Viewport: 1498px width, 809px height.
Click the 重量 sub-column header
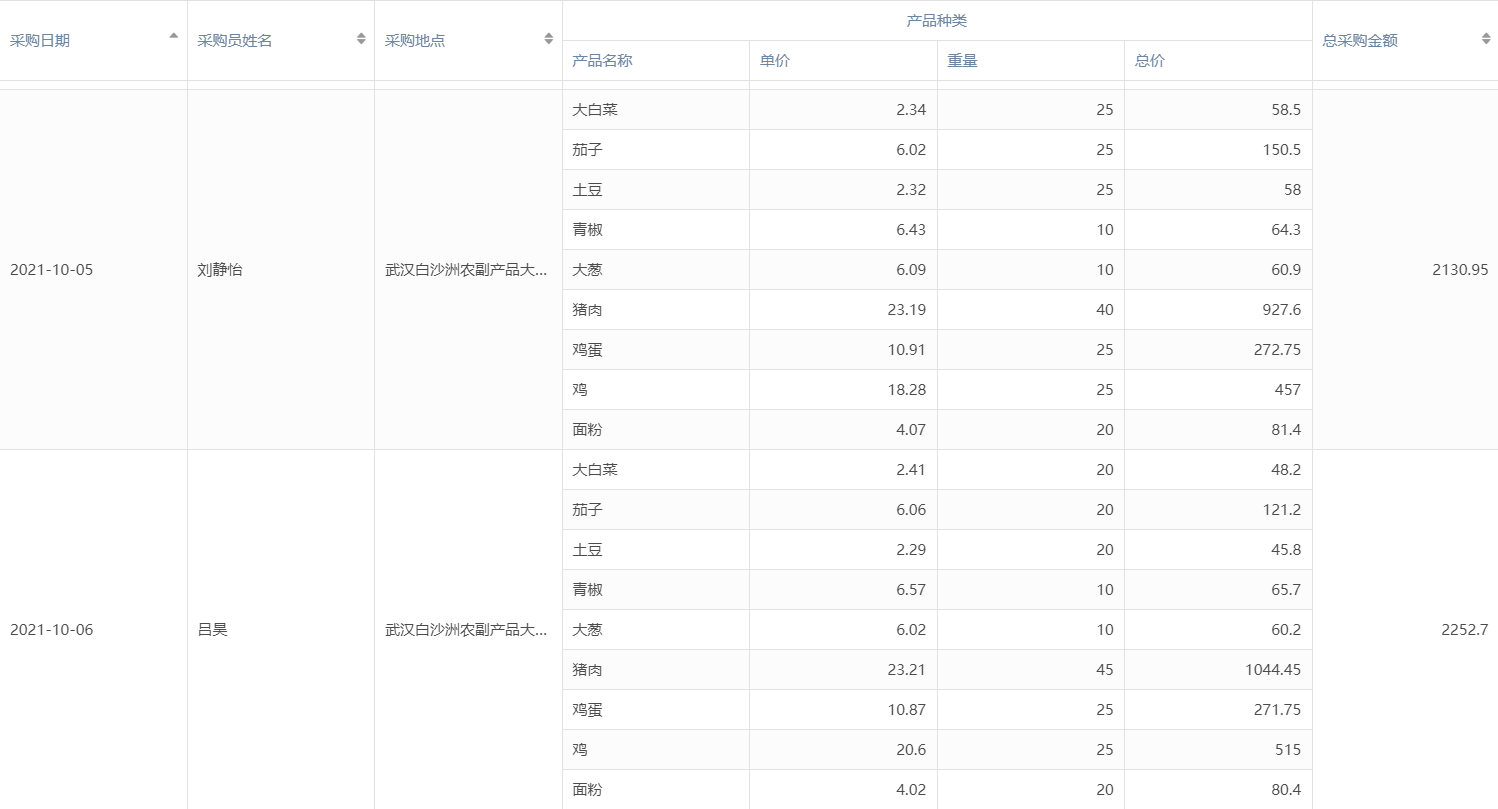(962, 61)
